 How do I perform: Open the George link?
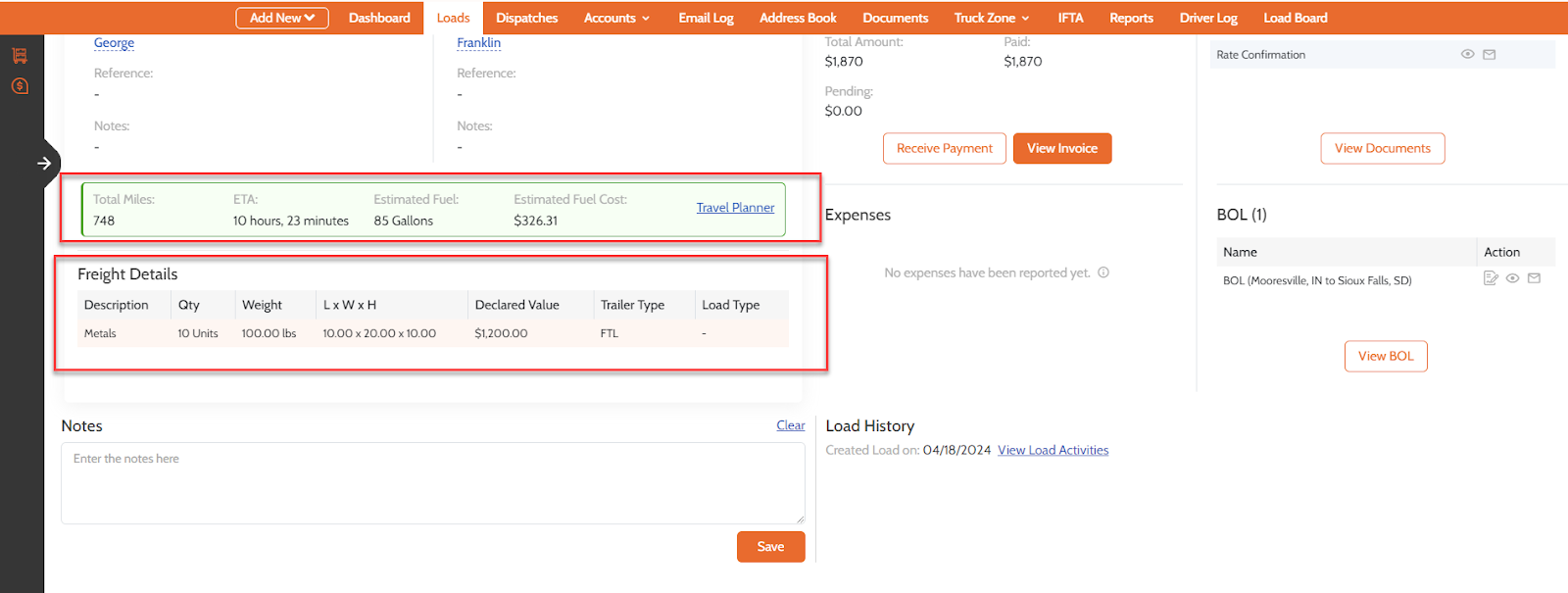click(x=114, y=42)
